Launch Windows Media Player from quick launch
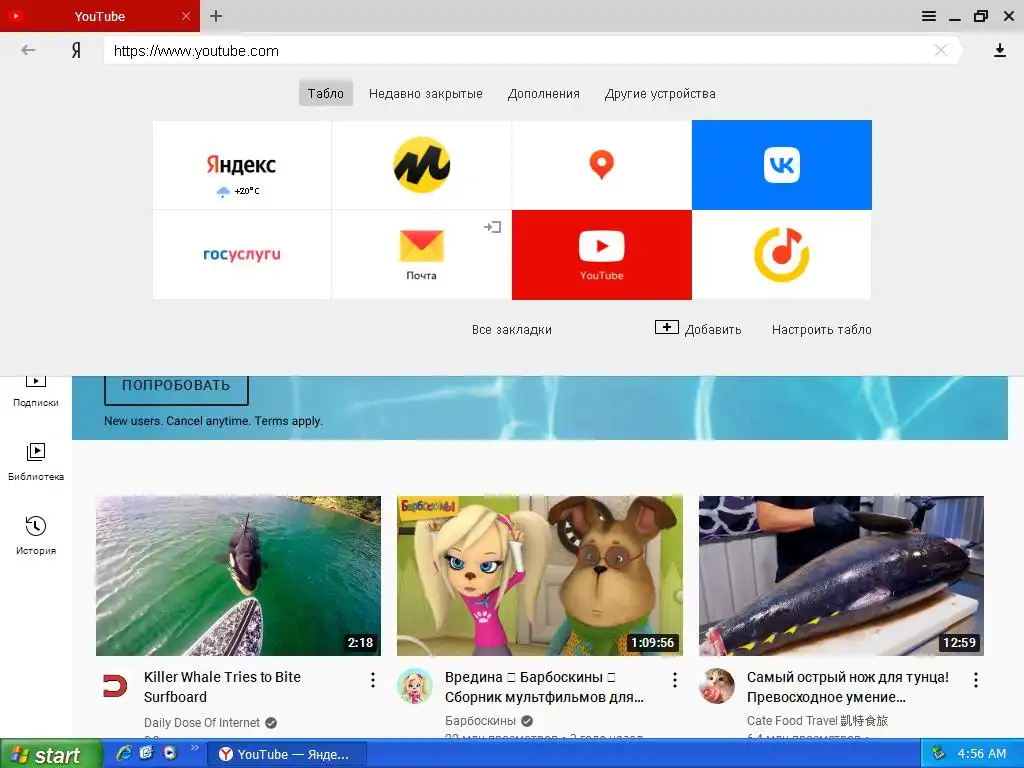1024x768 pixels. pos(170,753)
